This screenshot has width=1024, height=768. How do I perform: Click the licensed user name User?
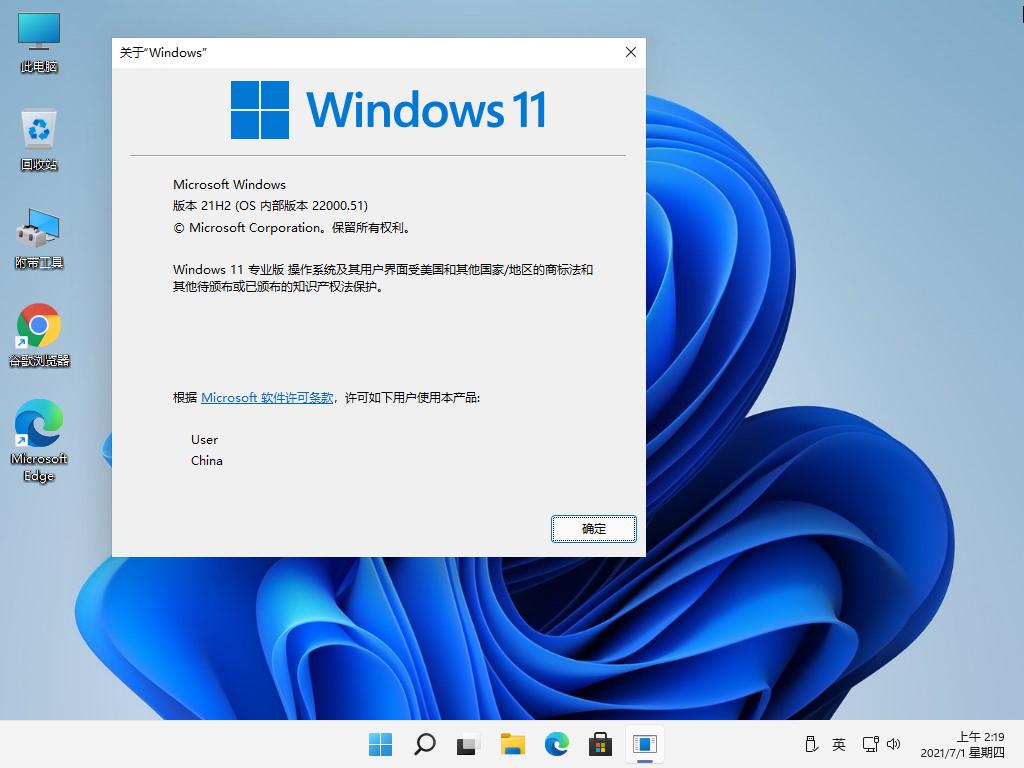click(x=204, y=440)
